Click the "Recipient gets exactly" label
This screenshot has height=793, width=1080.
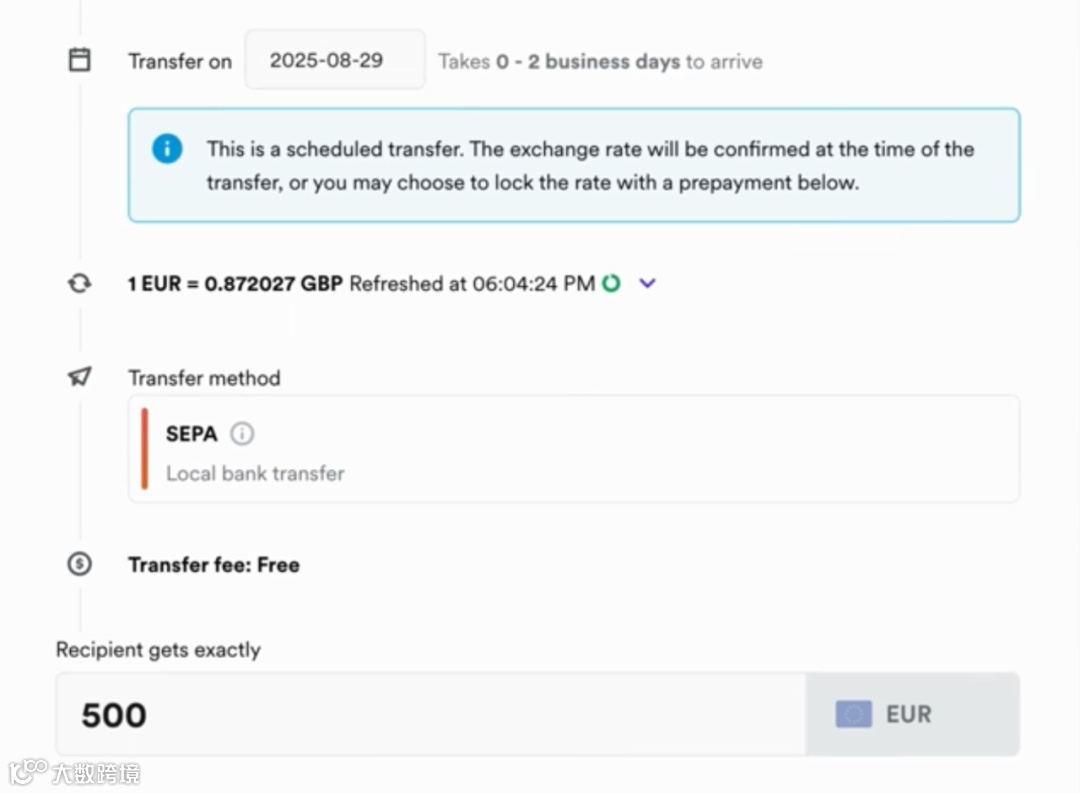[x=158, y=650]
